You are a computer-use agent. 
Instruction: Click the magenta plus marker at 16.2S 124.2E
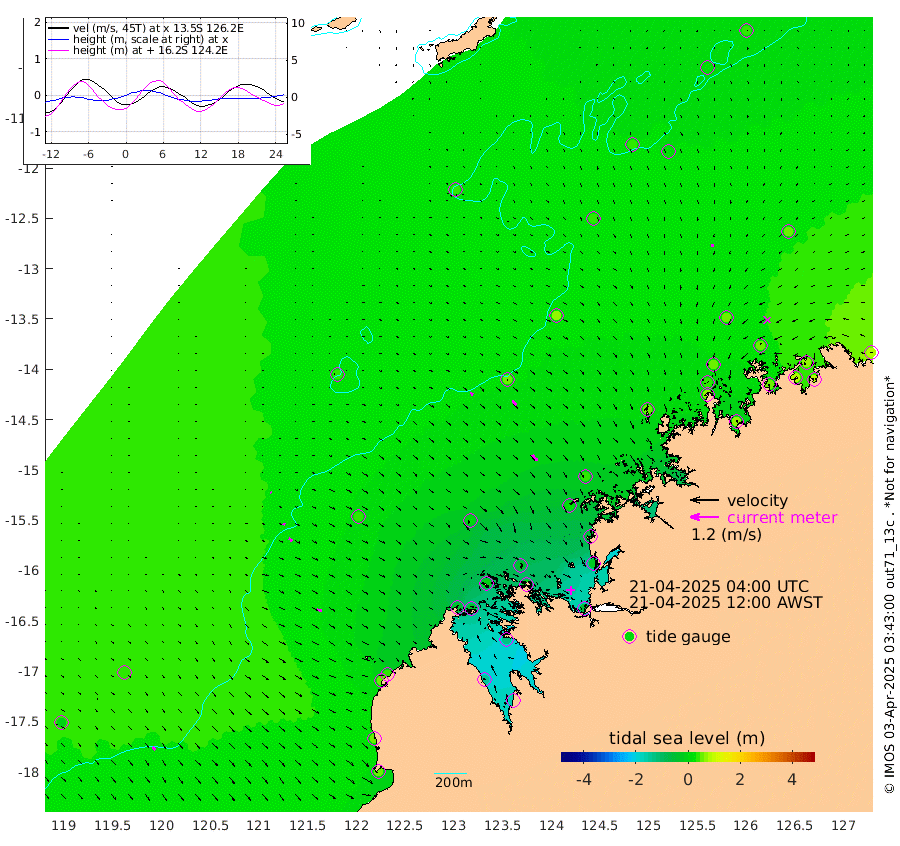571,590
